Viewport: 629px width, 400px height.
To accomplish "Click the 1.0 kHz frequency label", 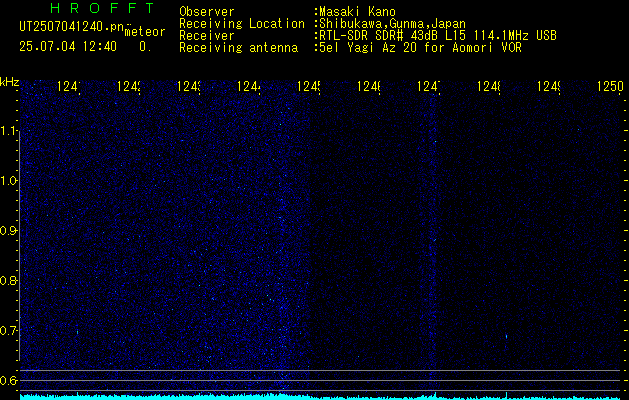I will (x=8, y=181).
